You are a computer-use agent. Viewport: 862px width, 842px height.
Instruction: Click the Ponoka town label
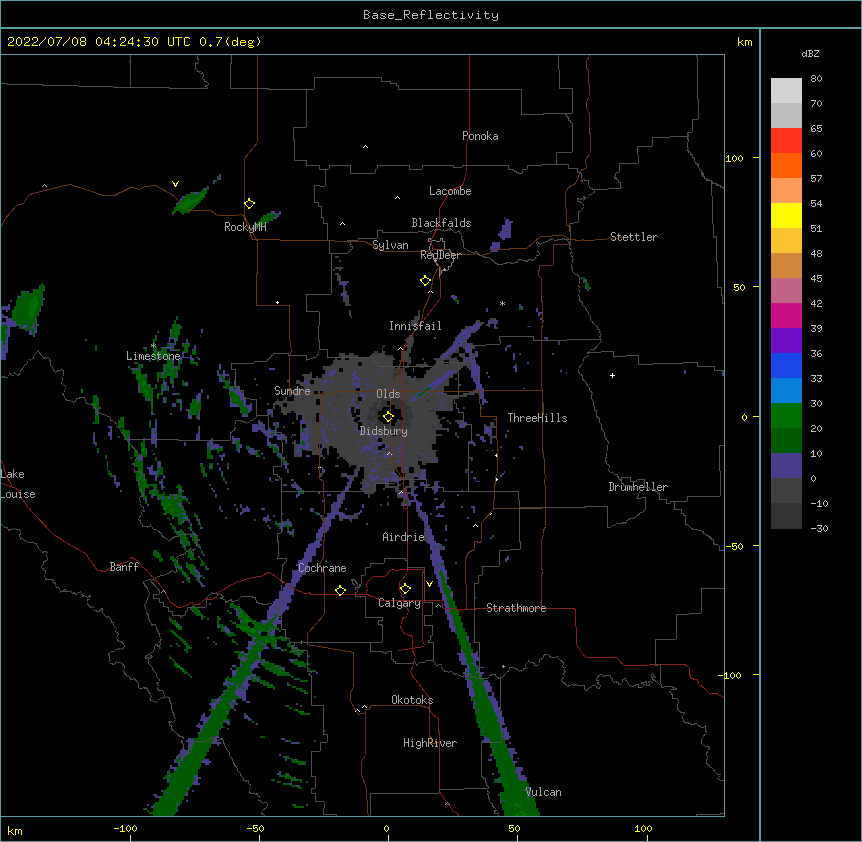480,136
